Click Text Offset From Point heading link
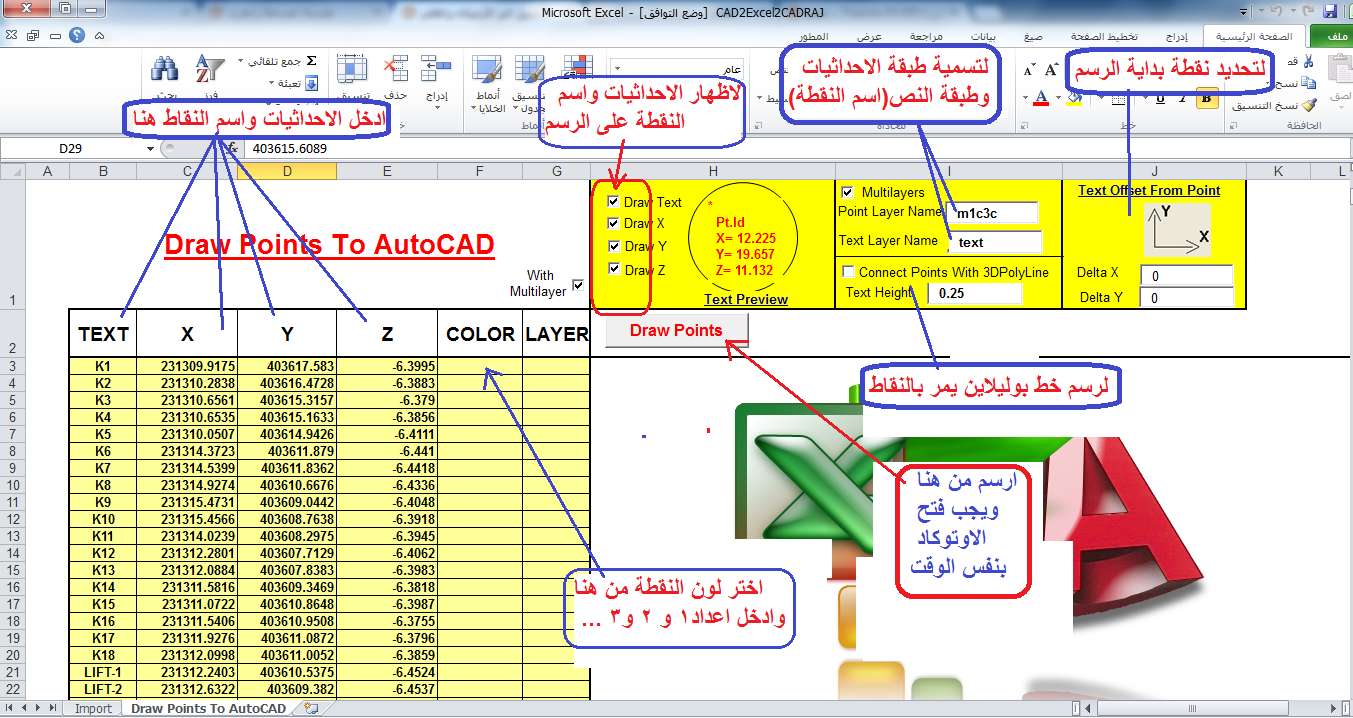1353x718 pixels. 1149,190
